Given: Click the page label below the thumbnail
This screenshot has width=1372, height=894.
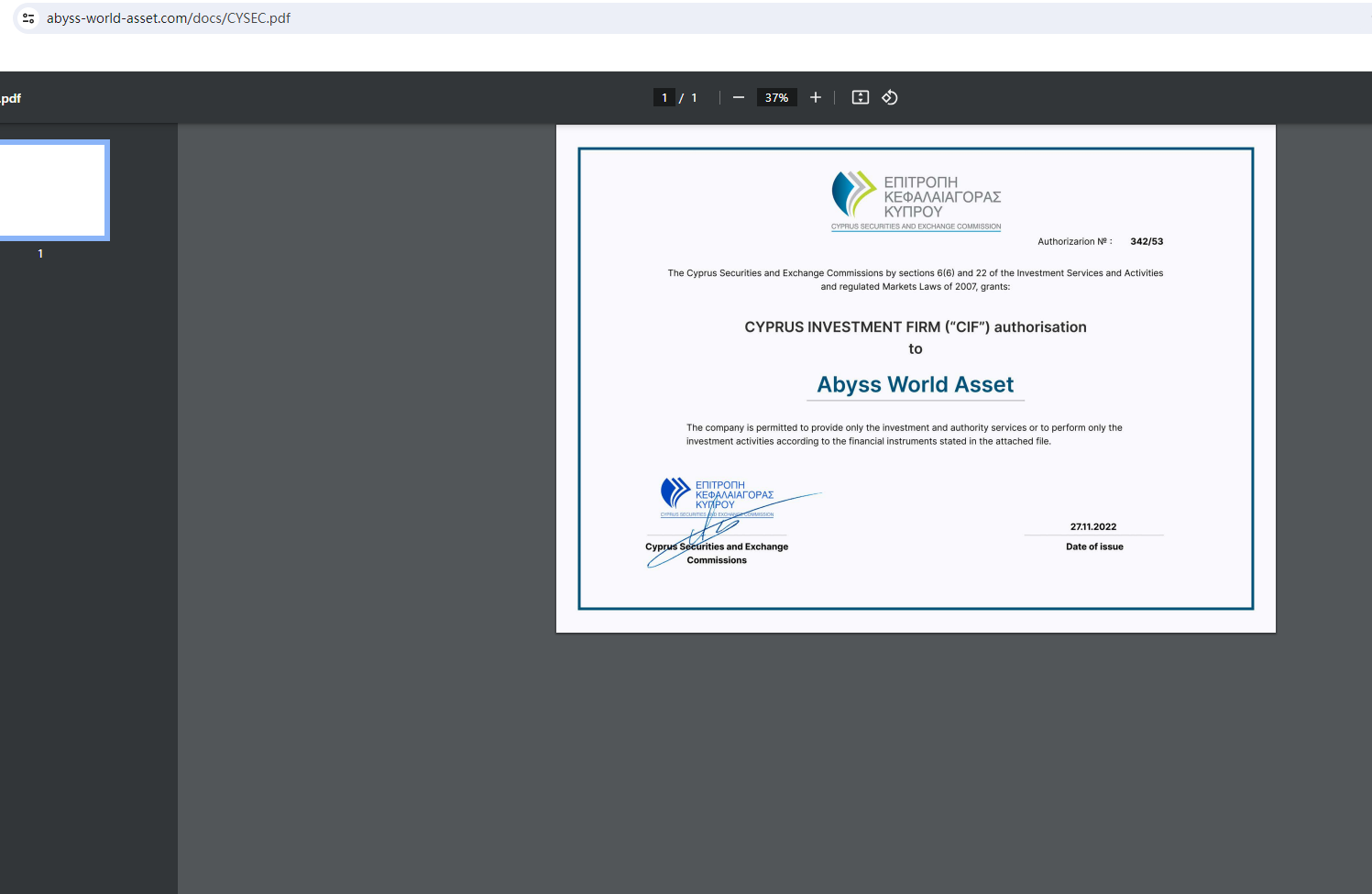Looking at the screenshot, I should pos(40,254).
